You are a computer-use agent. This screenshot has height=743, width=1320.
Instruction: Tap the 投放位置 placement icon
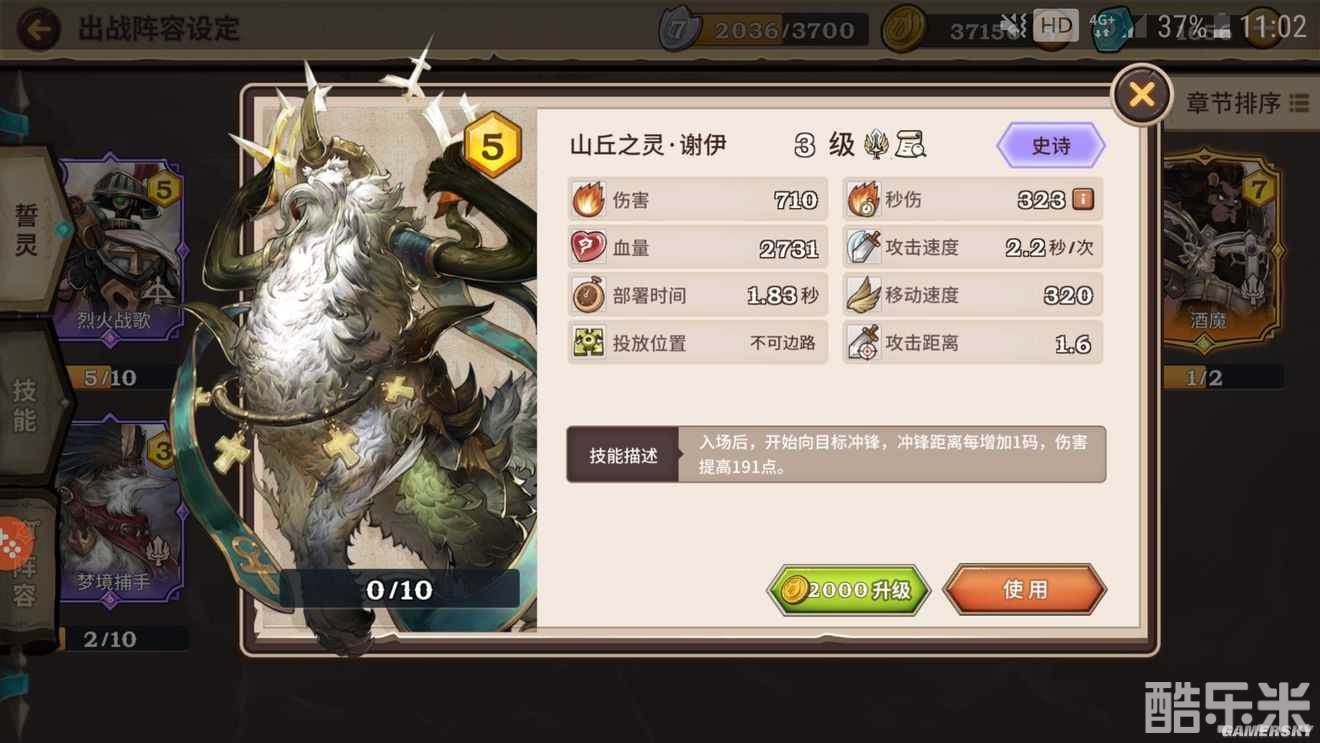coord(588,343)
